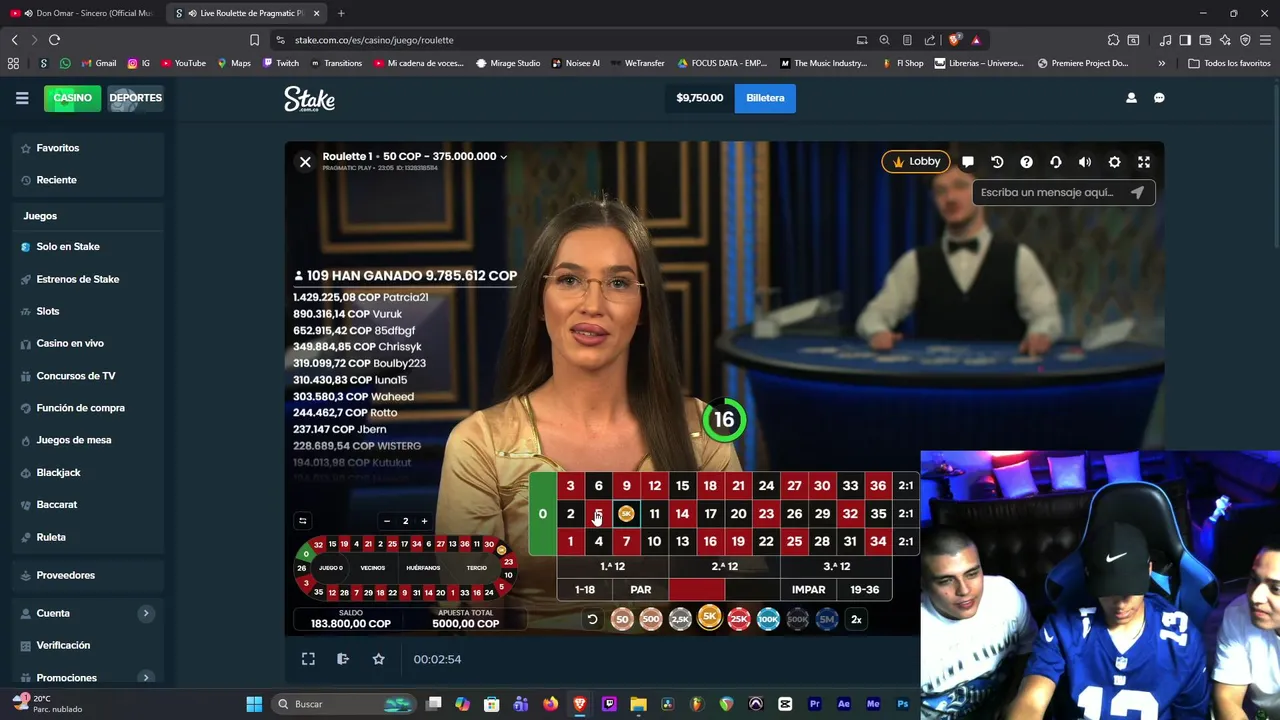
Task: Select the red 25K chip
Action: 739,619
